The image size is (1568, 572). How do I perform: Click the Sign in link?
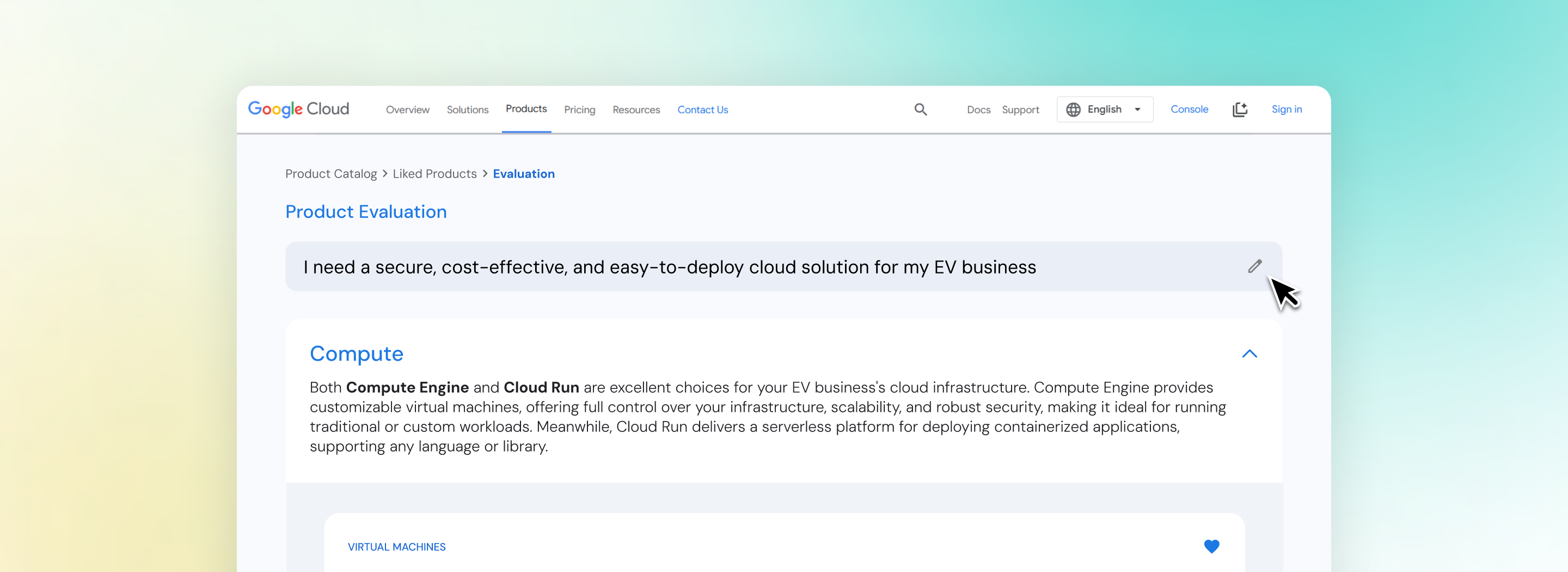tap(1286, 109)
